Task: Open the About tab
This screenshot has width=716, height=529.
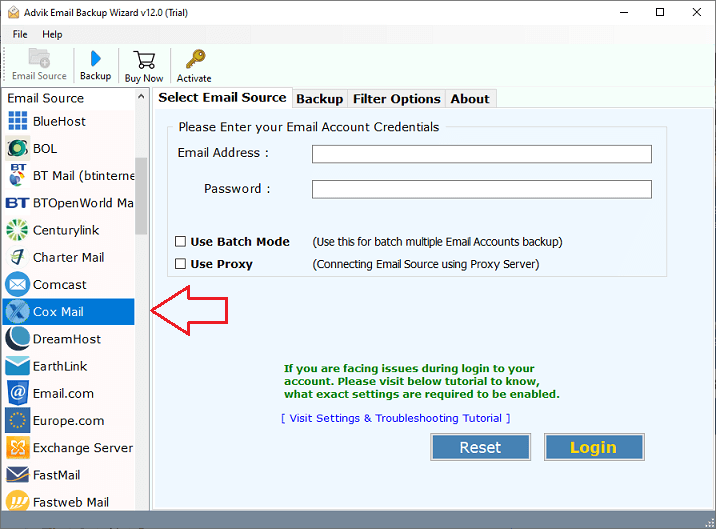Action: (x=470, y=99)
